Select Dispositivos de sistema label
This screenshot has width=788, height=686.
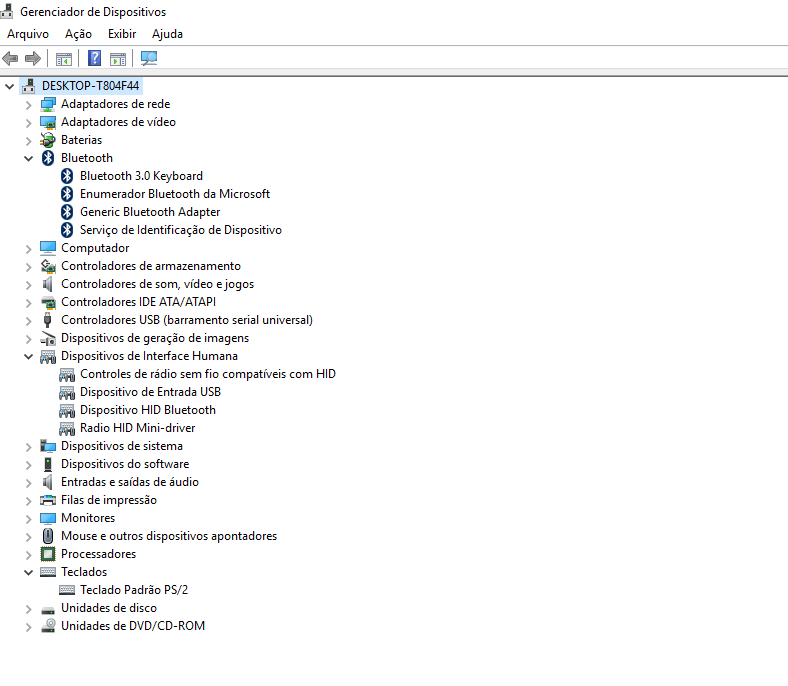tap(122, 446)
